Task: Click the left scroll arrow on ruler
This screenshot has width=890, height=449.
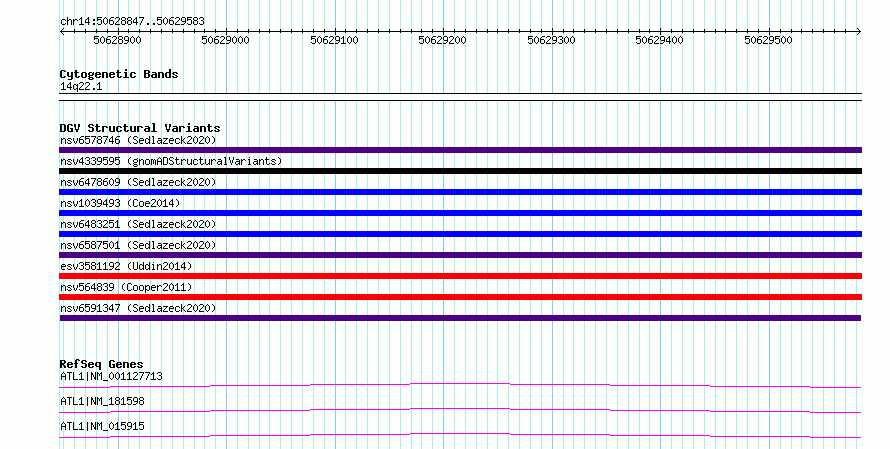Action: 62,32
